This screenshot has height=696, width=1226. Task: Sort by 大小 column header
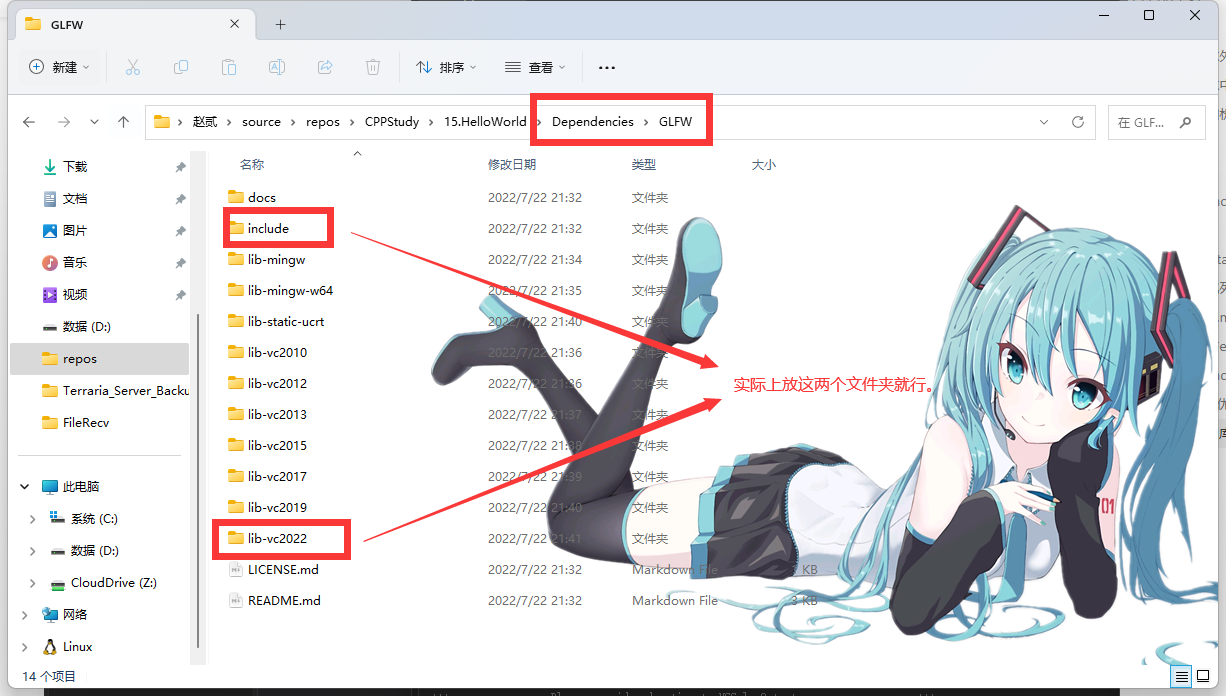coord(763,164)
